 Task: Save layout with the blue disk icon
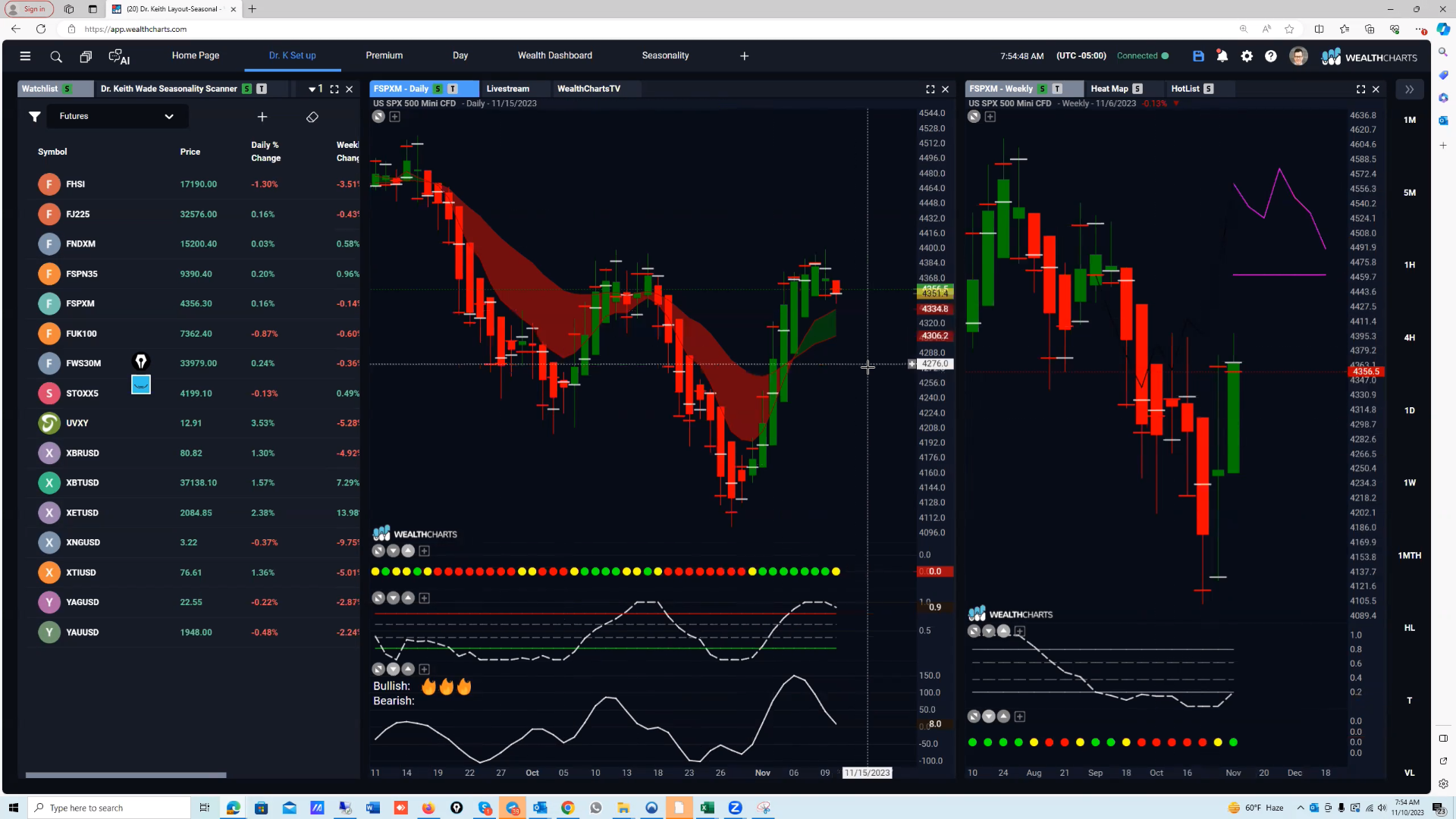pos(1198,56)
